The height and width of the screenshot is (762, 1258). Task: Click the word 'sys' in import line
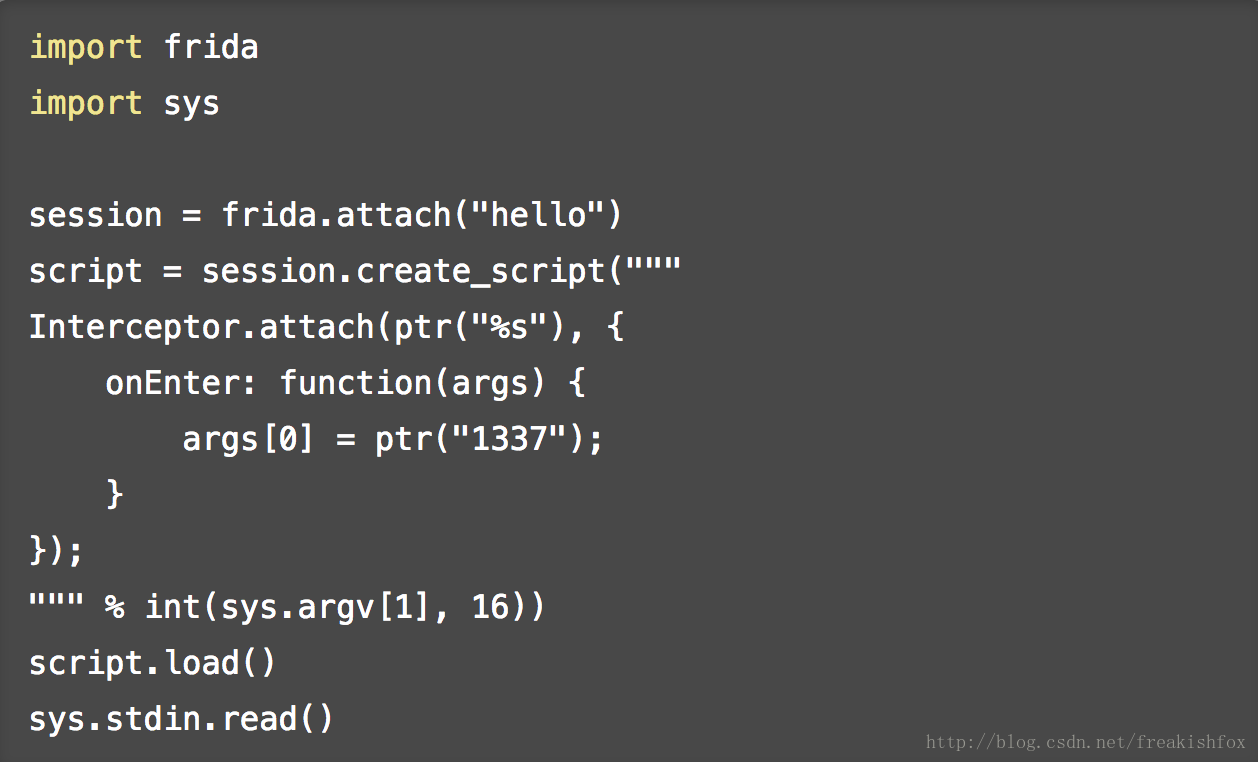(x=191, y=103)
